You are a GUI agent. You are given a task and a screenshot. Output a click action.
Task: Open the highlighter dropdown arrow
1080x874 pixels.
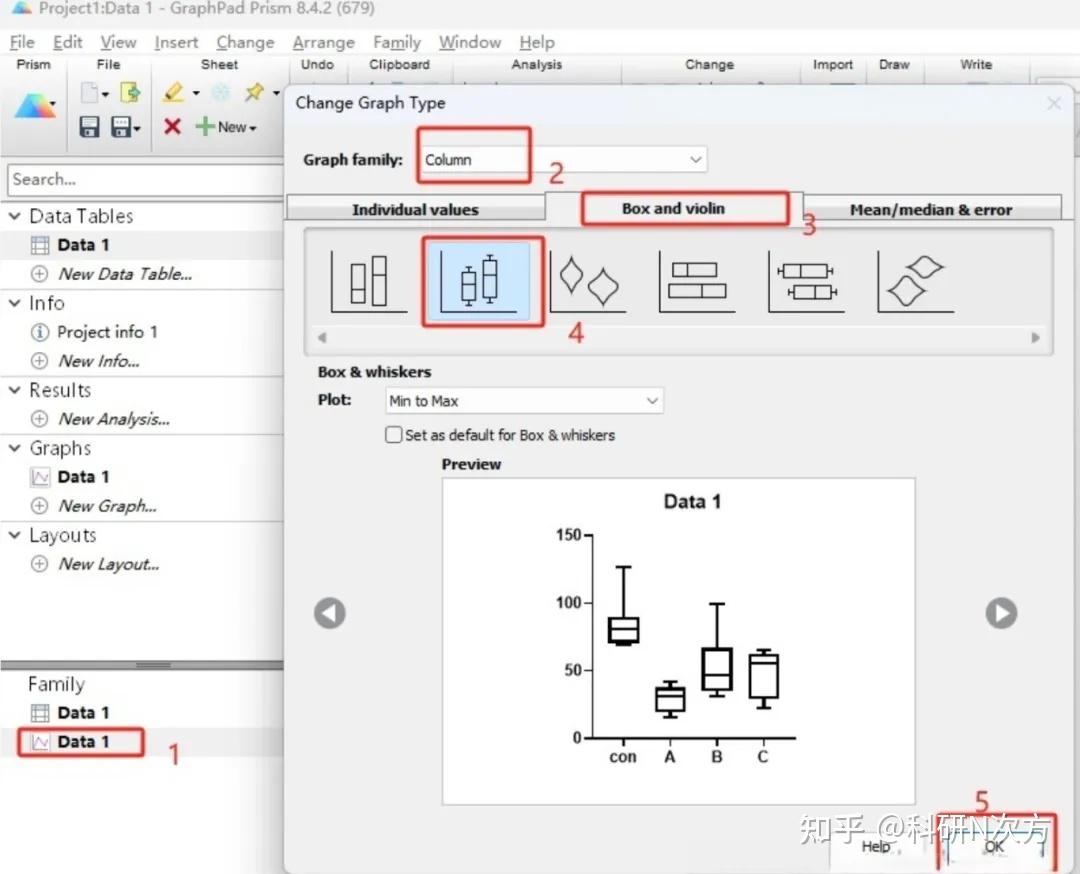point(196,92)
